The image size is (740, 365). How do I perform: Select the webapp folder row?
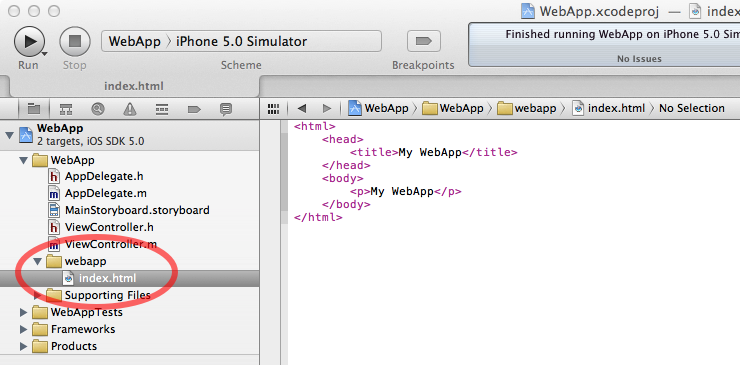130,261
